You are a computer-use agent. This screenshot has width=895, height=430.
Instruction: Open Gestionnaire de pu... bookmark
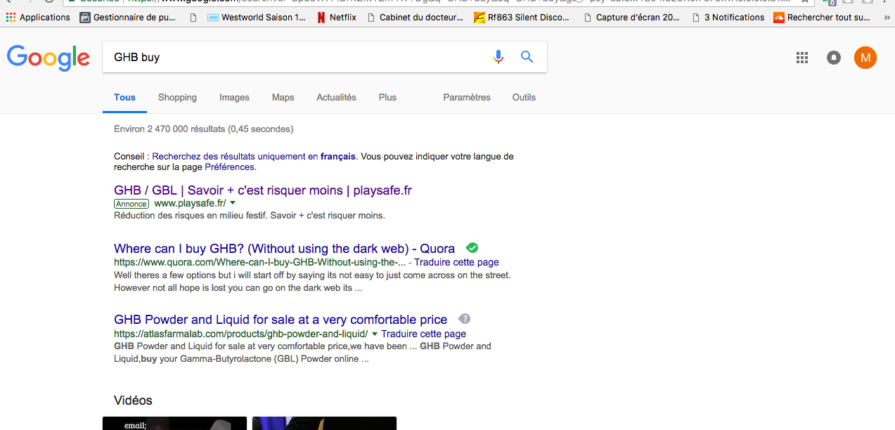(127, 18)
